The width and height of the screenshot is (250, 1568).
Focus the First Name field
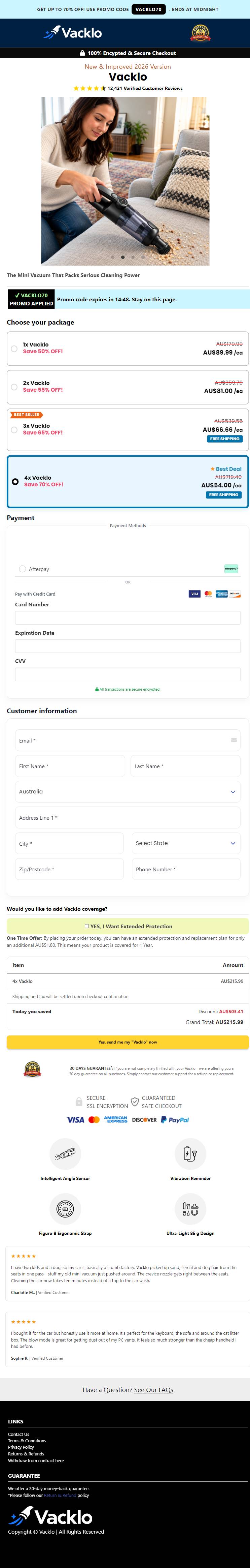click(x=70, y=766)
